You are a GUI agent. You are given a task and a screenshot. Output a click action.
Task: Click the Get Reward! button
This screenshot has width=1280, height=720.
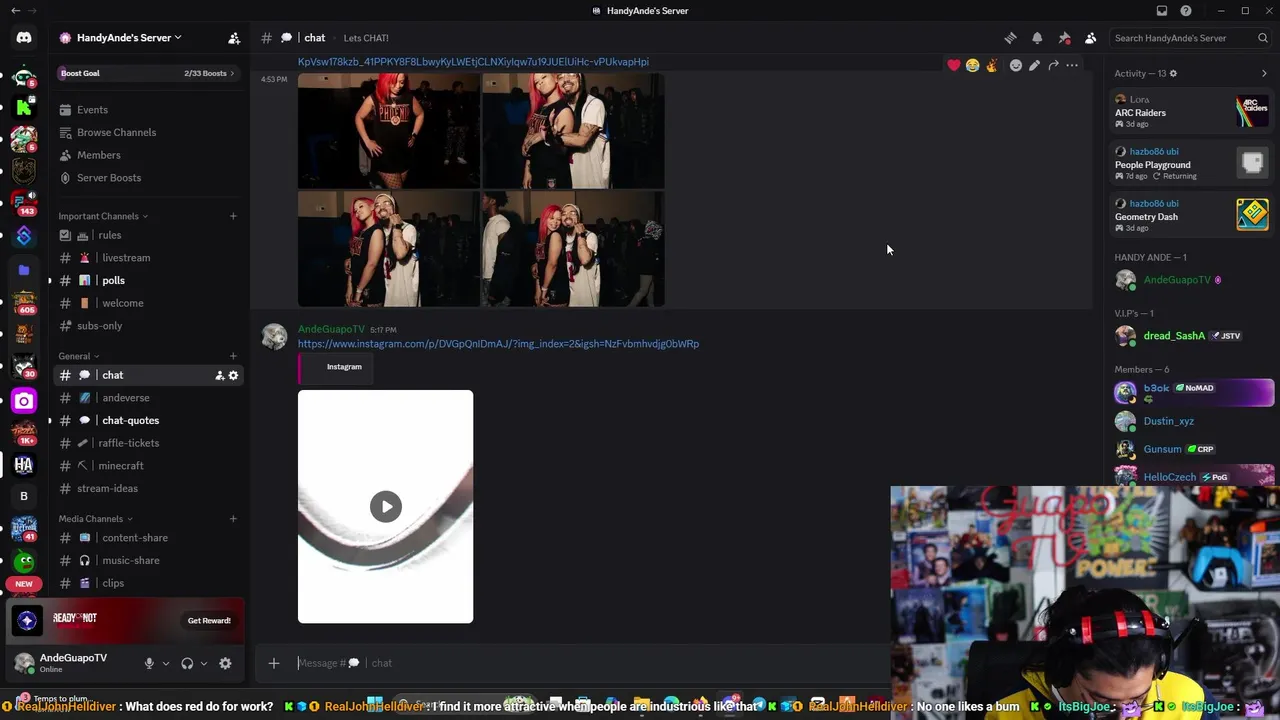pos(209,621)
